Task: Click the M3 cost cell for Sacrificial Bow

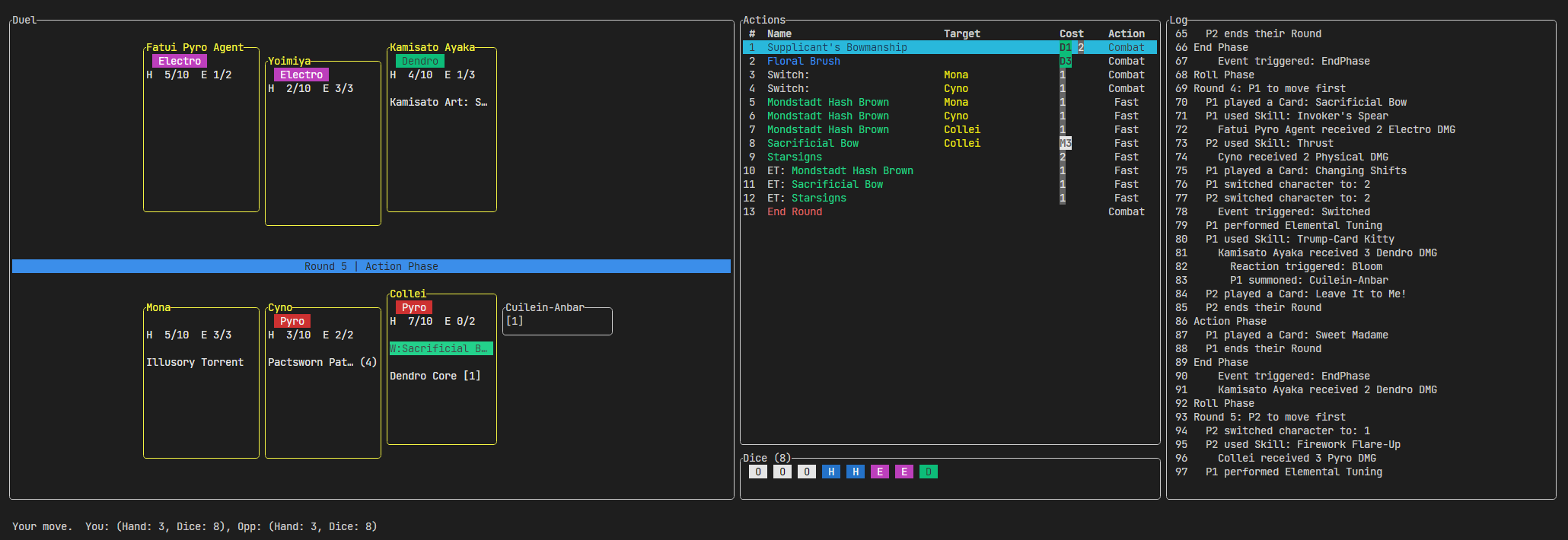Action: 1066,143
